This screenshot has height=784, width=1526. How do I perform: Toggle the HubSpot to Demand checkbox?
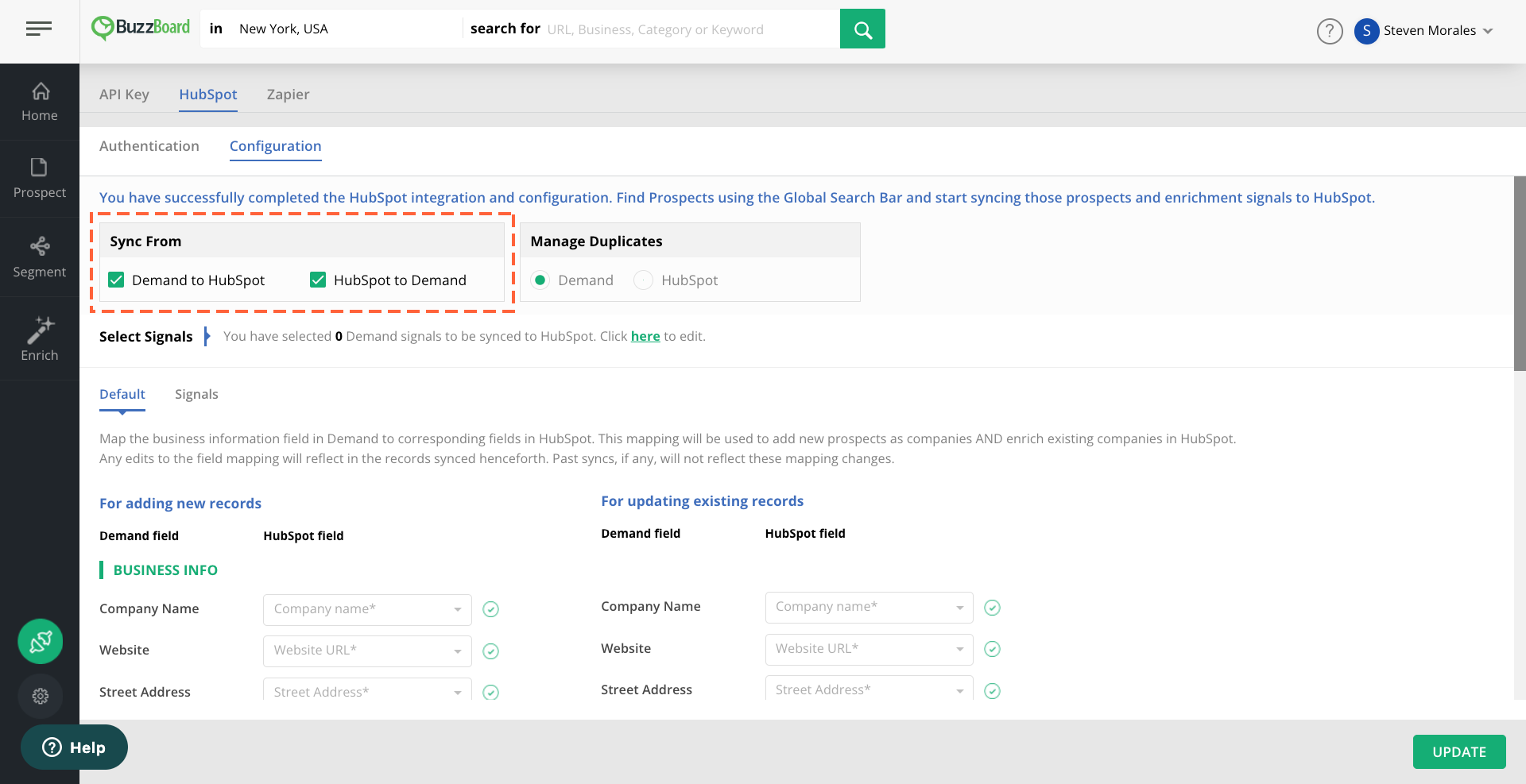[318, 280]
